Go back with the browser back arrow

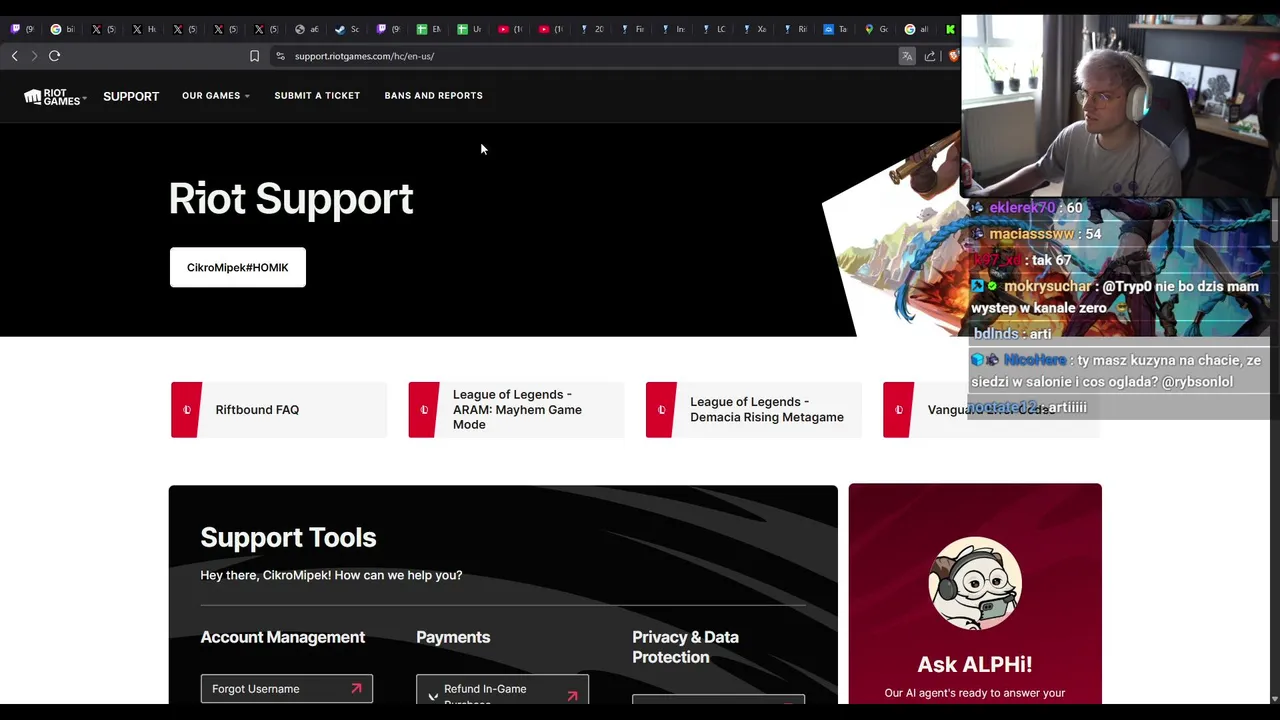coord(14,56)
